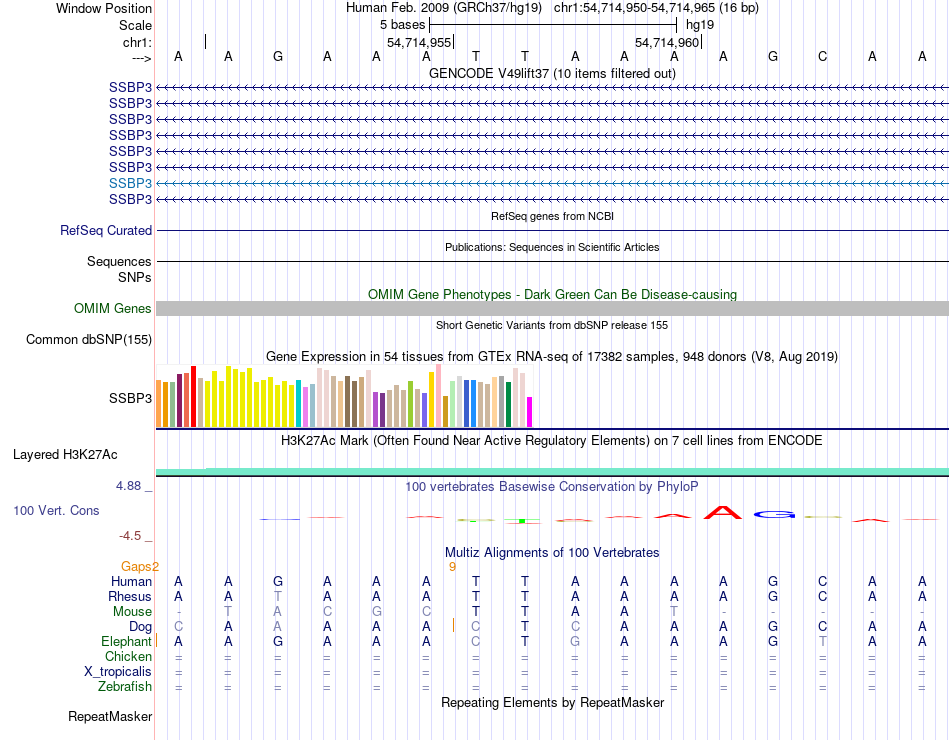
Task: Click the OMIM Gene Phenotypes green title
Action: click(552, 295)
